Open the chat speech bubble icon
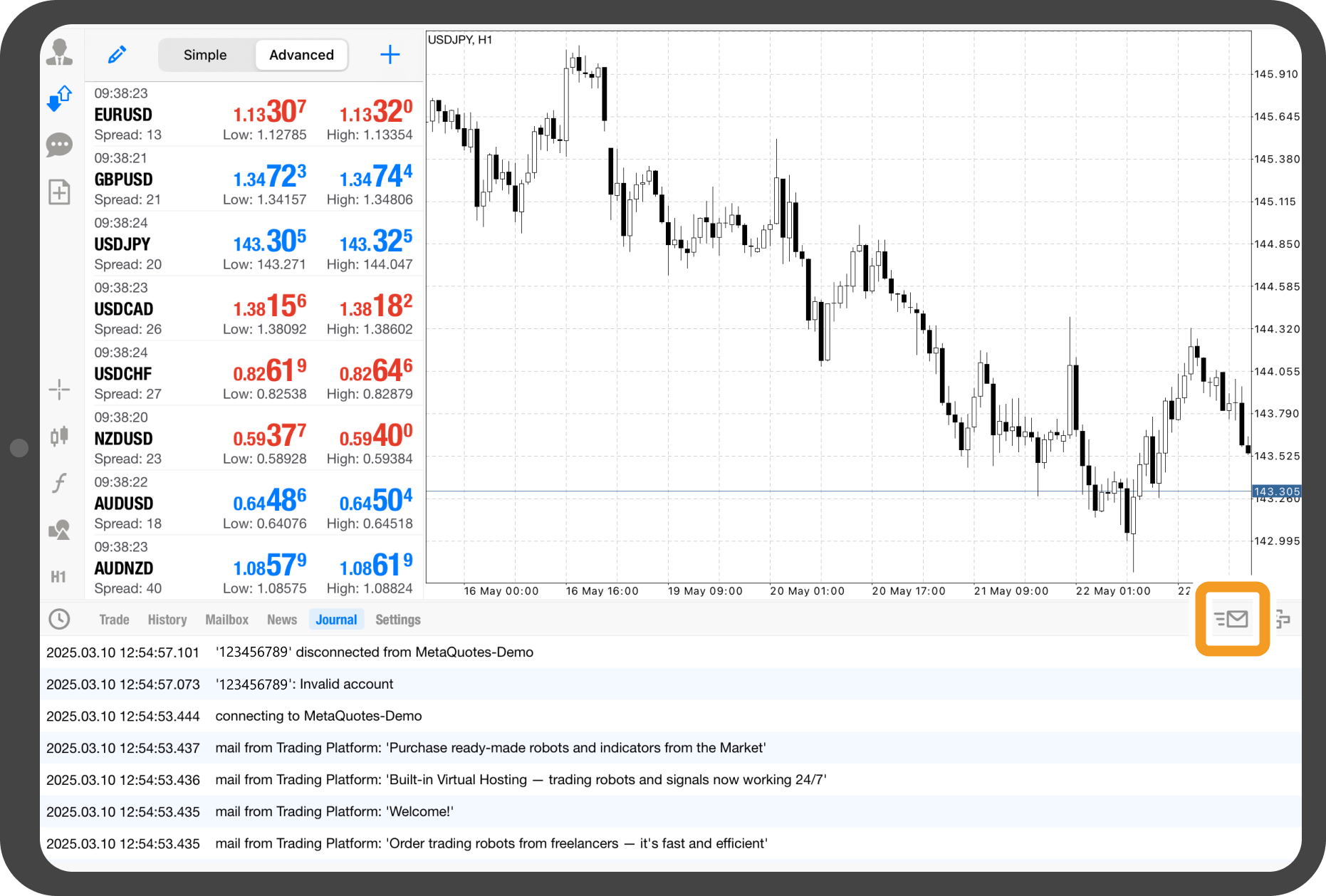The width and height of the screenshot is (1326, 896). [x=59, y=145]
